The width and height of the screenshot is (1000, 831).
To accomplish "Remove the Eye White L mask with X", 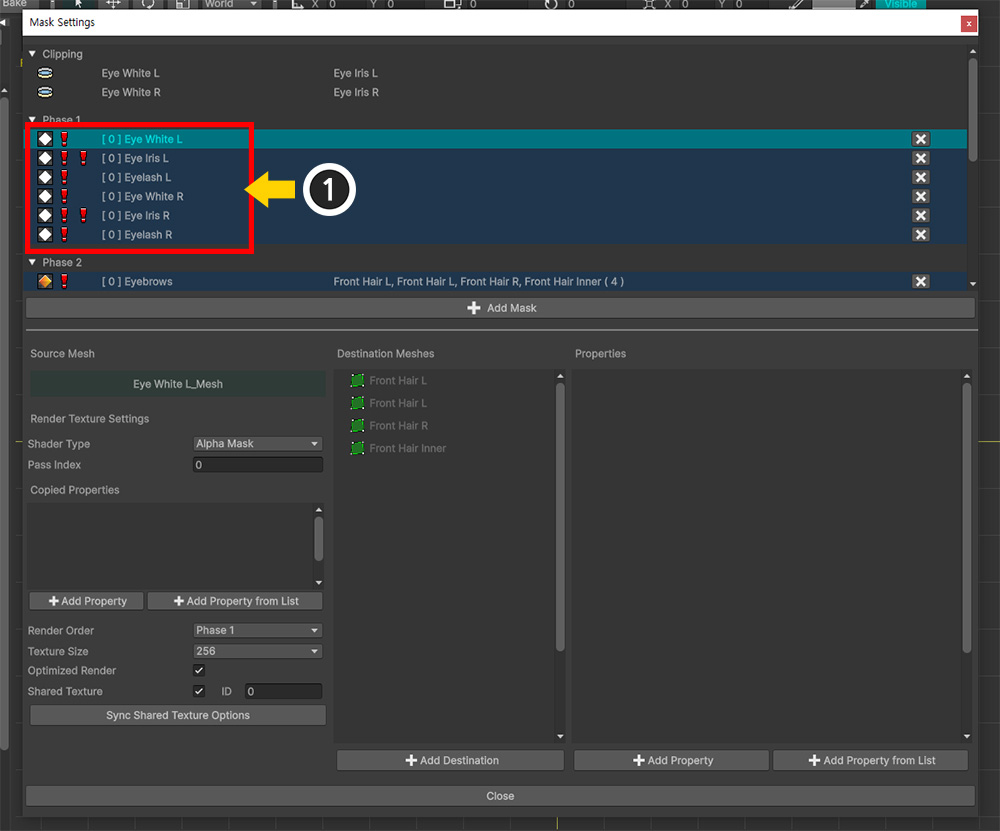I will click(920, 139).
